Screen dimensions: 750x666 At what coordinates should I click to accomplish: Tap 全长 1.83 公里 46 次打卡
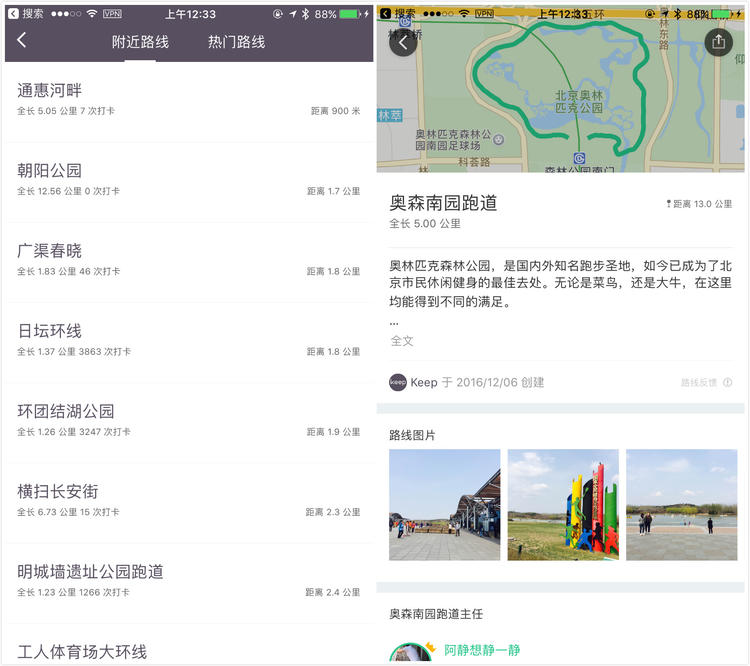[69, 271]
